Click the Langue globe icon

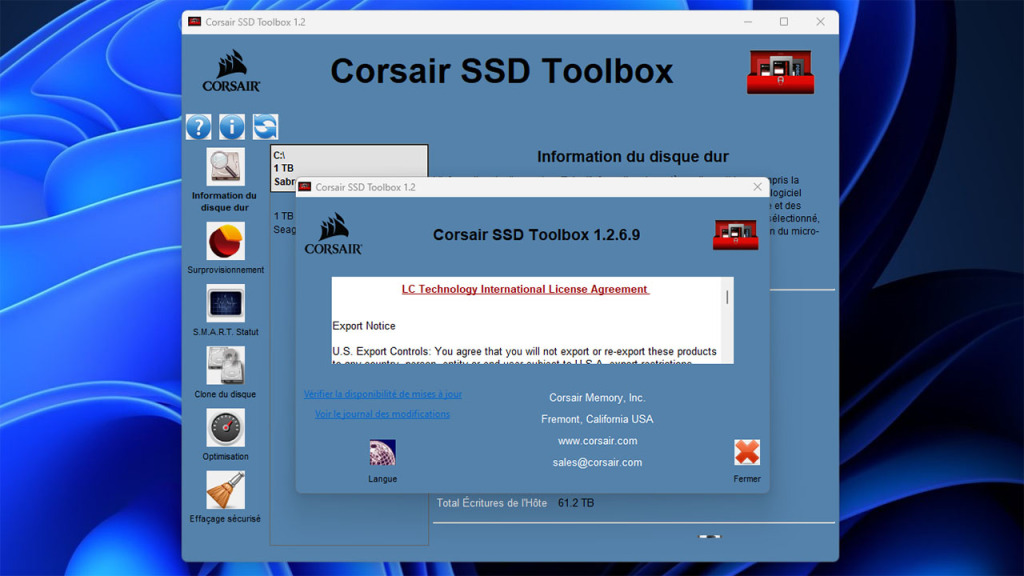382,452
